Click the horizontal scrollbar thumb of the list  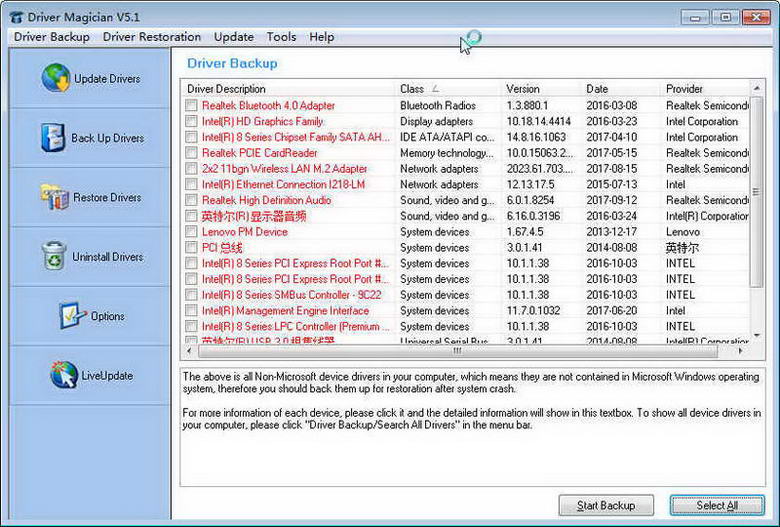(458, 351)
